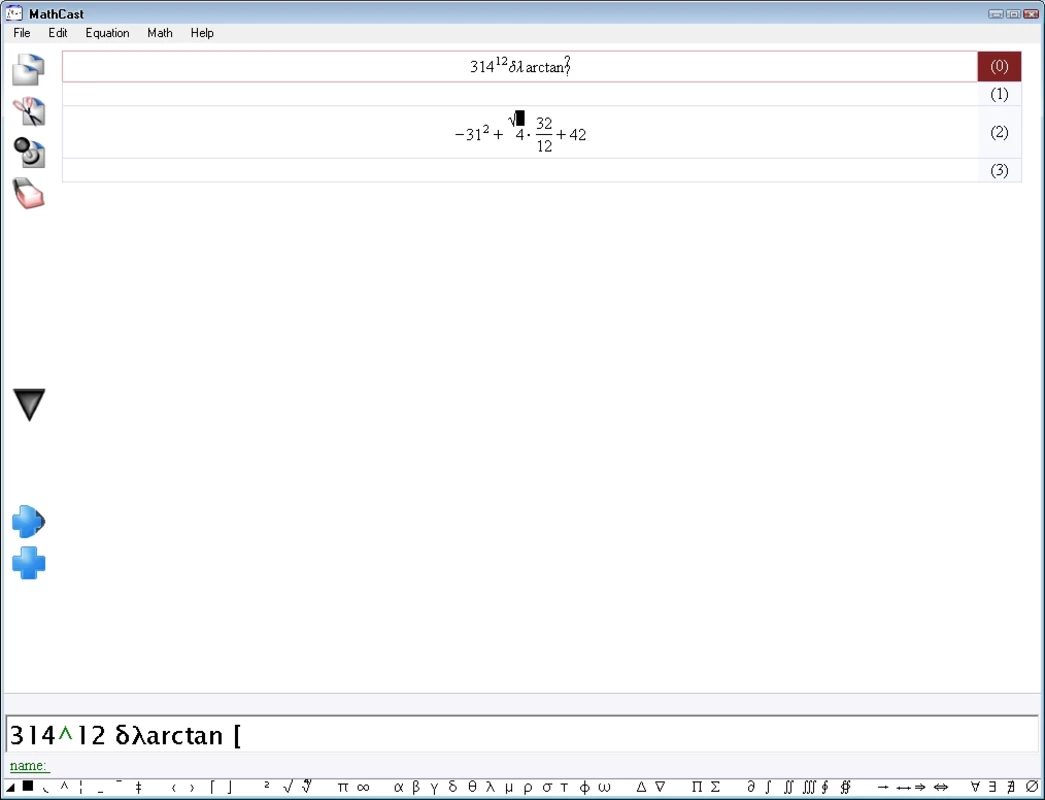
Task: Select equation row labeled (2)
Action: coord(999,132)
